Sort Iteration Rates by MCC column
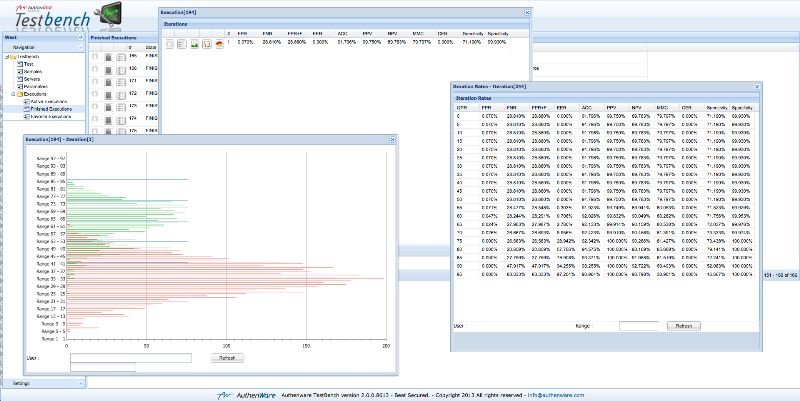Screen dimensions: 800x401 coord(667,108)
